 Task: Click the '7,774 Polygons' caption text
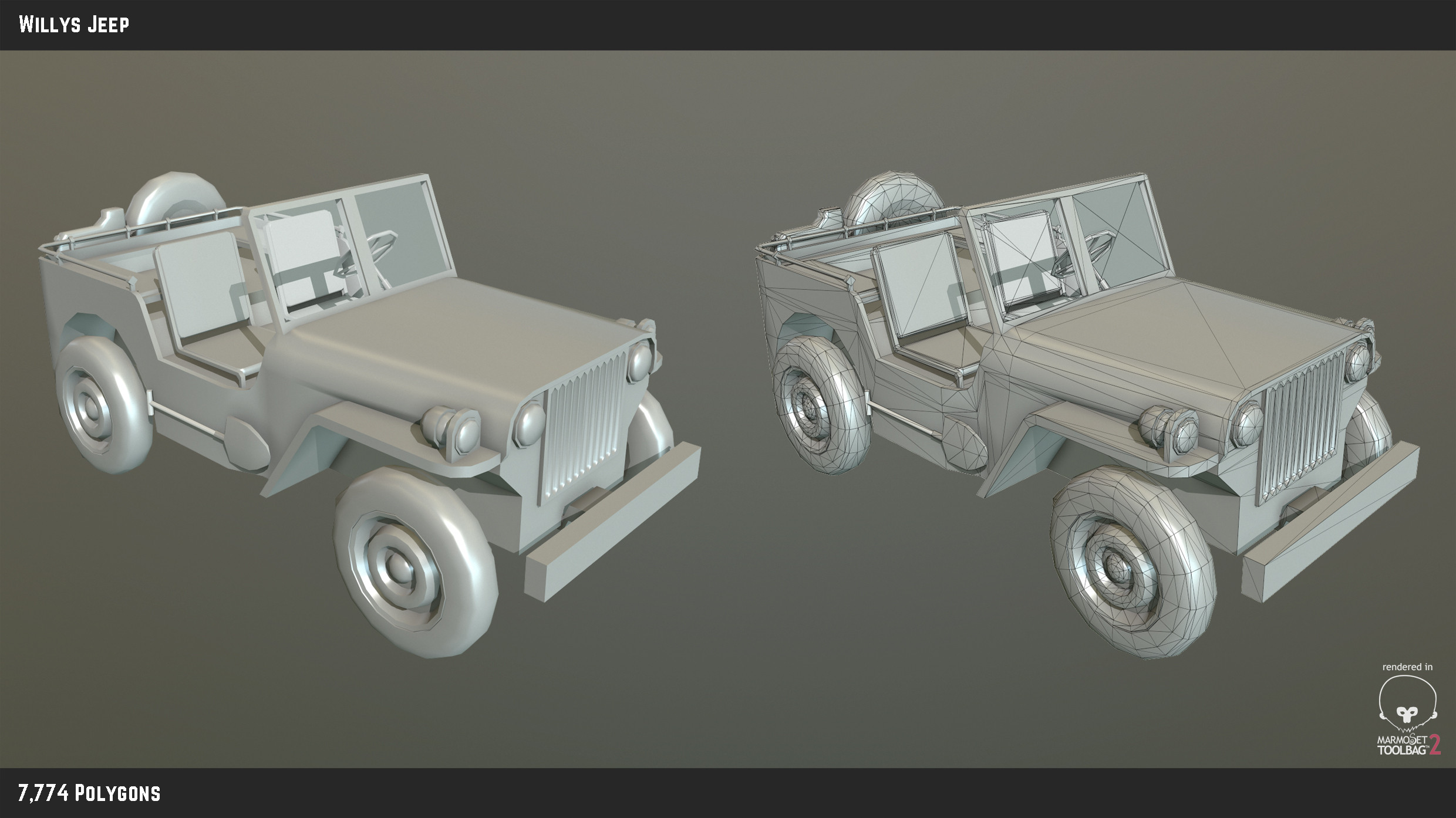pyautogui.click(x=89, y=793)
